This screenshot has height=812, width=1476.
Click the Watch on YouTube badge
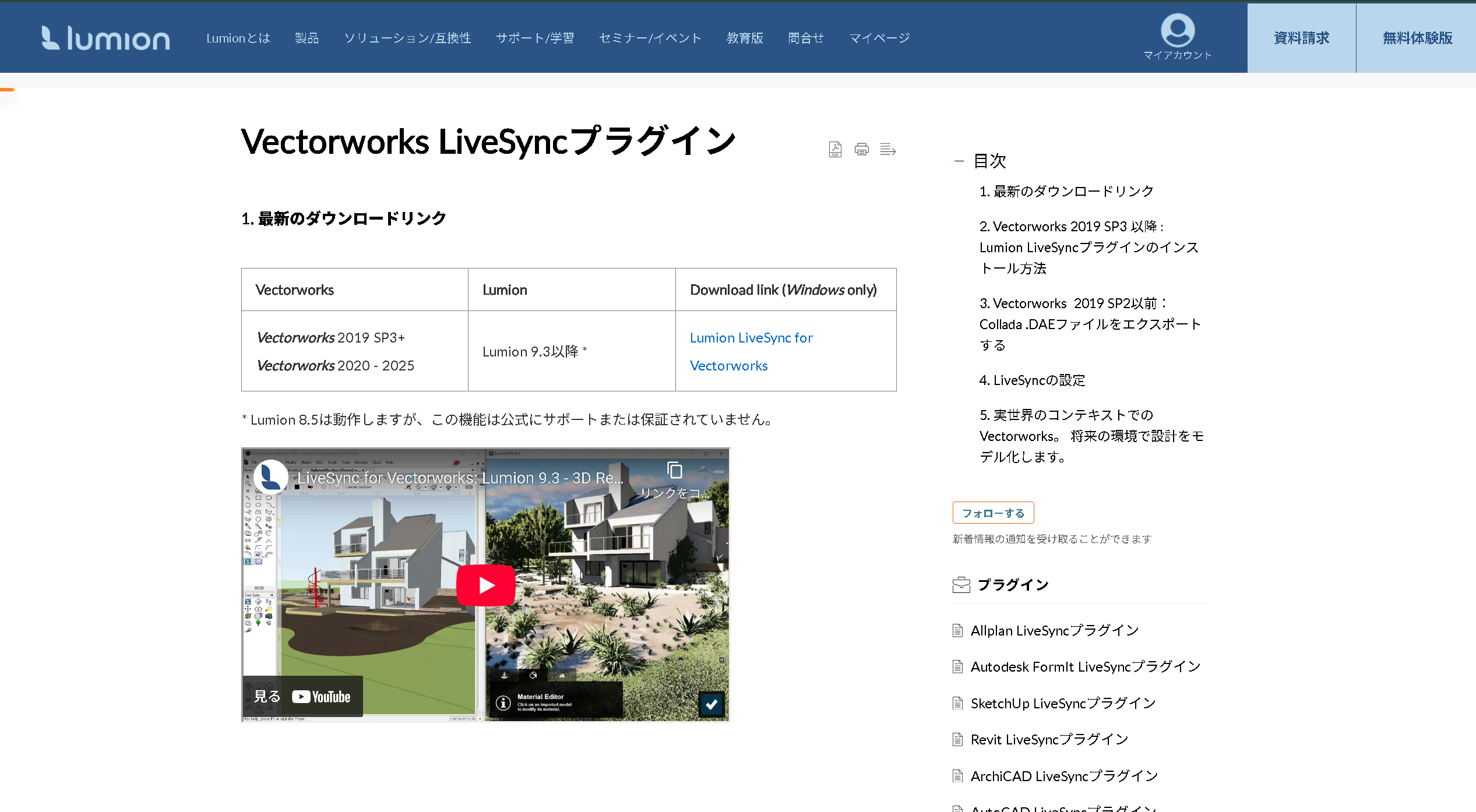tap(303, 697)
